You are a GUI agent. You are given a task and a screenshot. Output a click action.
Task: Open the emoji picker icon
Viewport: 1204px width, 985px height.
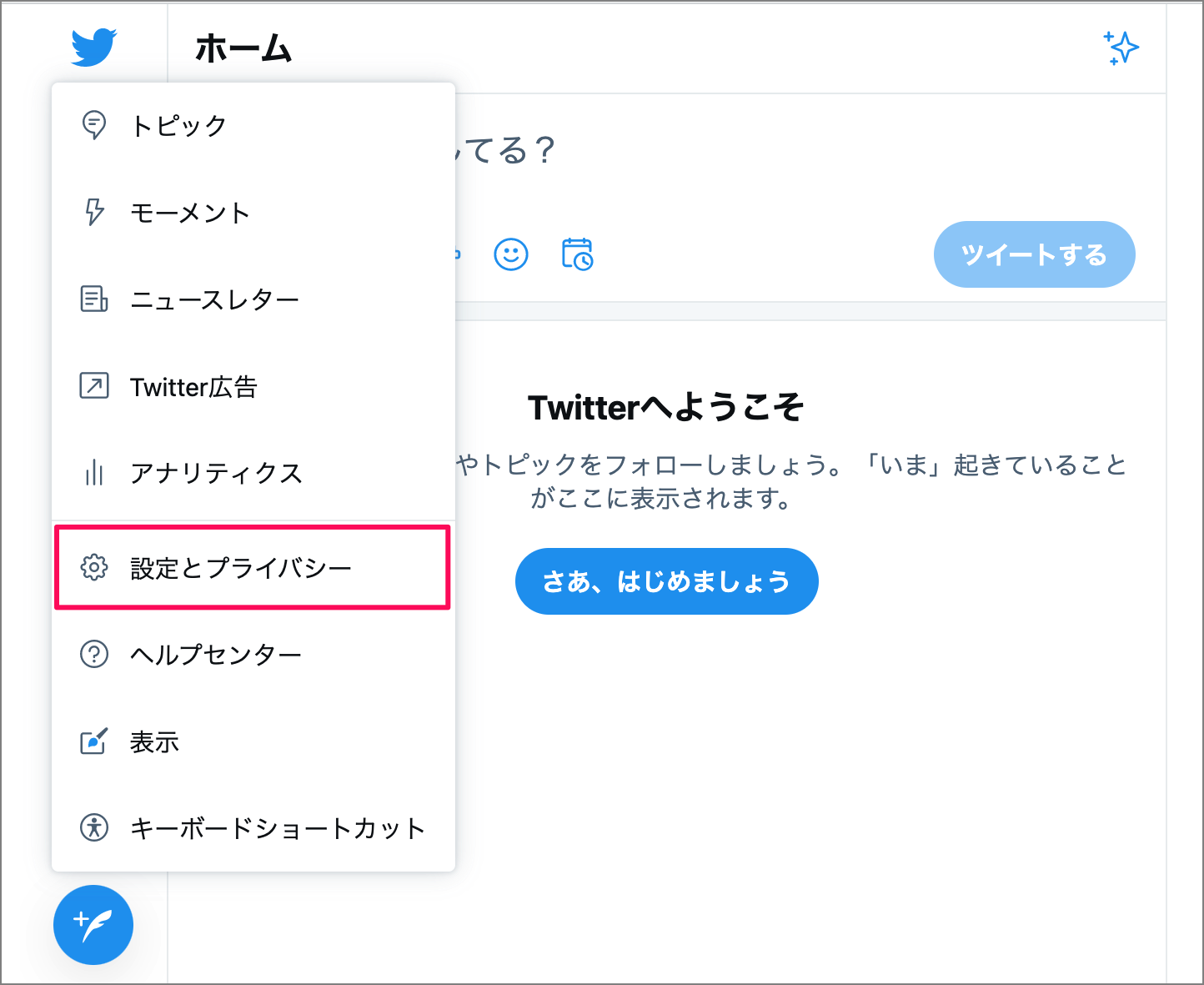click(511, 255)
